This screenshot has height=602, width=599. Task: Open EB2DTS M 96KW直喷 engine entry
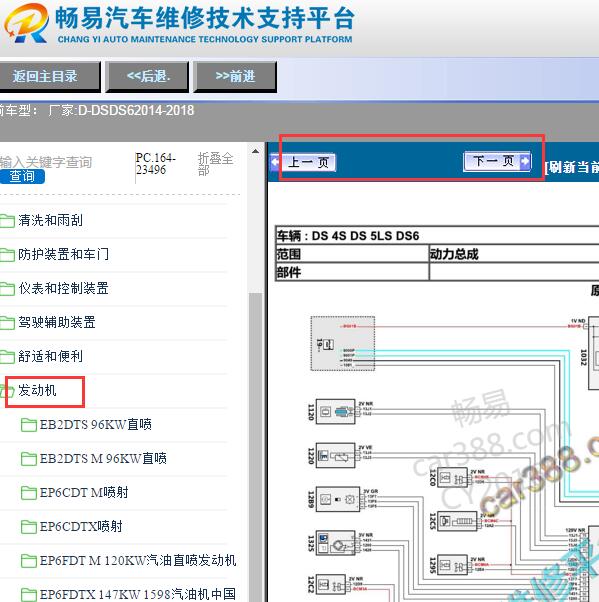(103, 458)
